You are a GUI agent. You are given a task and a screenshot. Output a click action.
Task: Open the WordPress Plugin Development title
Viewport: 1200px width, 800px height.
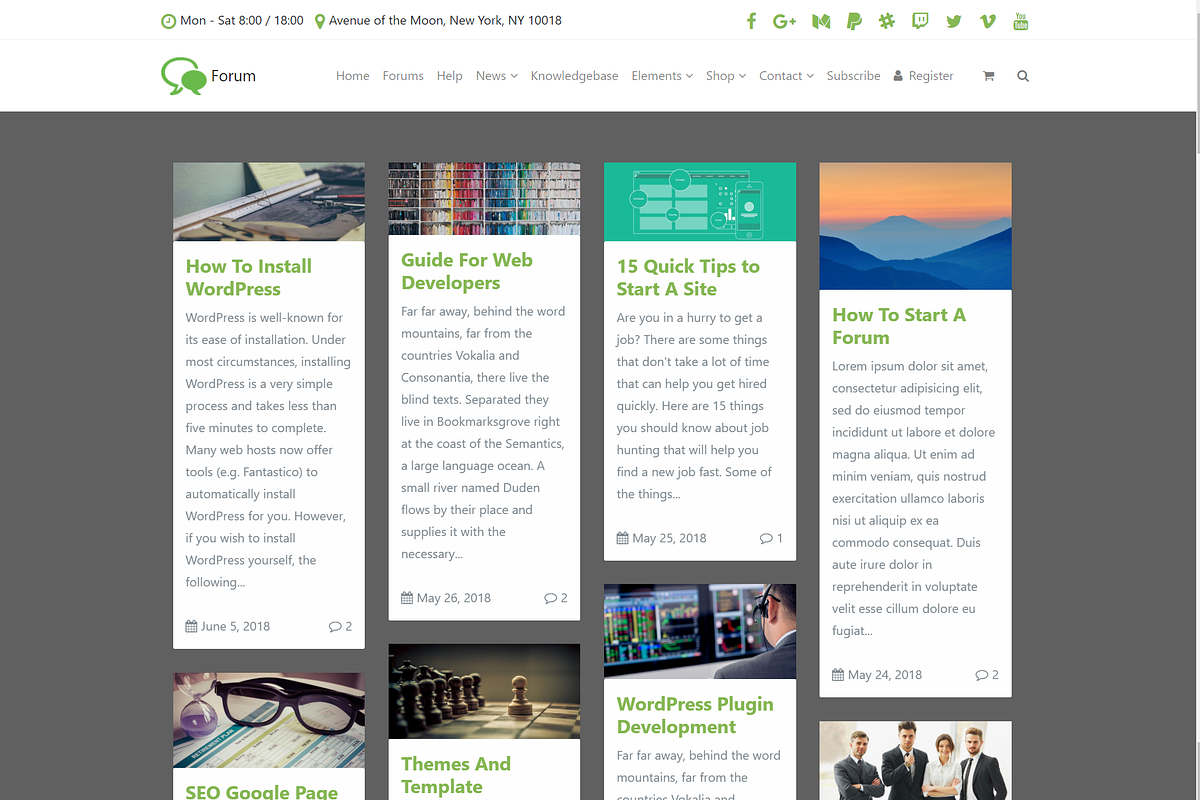pos(695,715)
